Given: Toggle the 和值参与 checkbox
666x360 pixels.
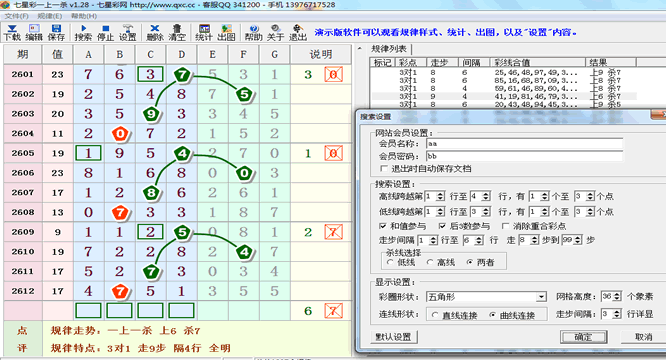Looking at the screenshot, I should click(383, 226).
